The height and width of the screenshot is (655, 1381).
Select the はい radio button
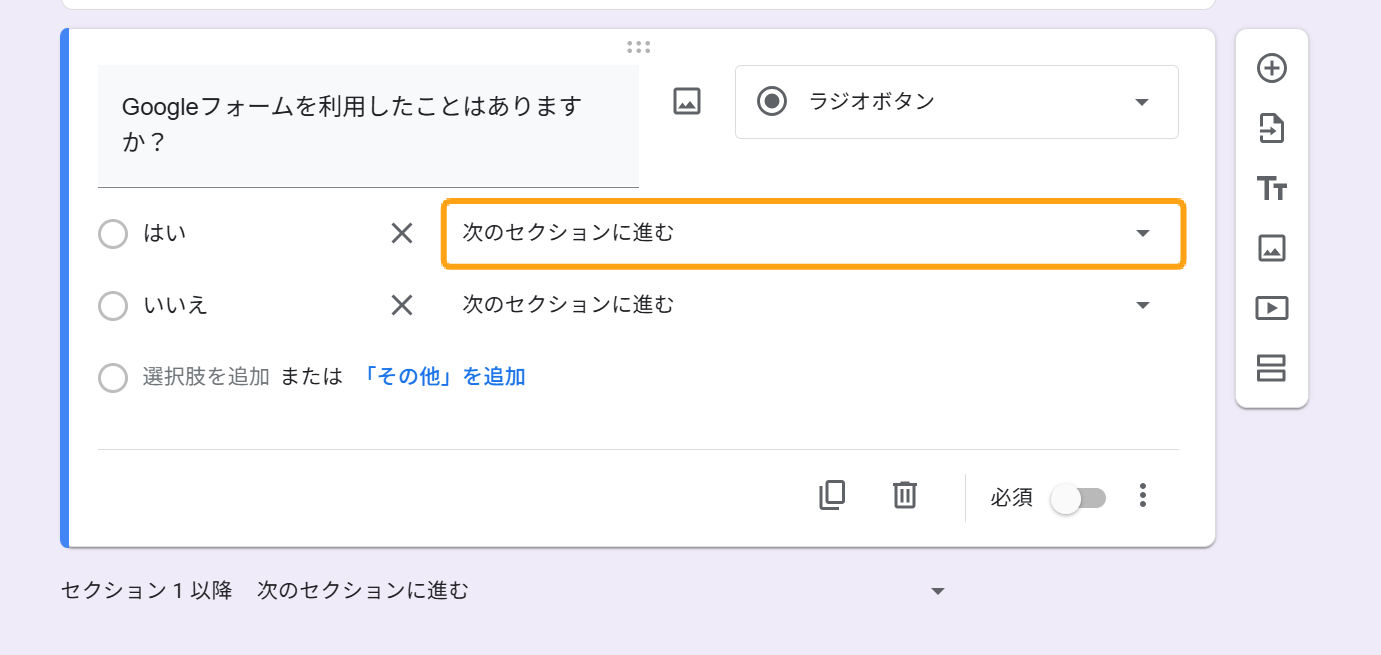coord(113,234)
